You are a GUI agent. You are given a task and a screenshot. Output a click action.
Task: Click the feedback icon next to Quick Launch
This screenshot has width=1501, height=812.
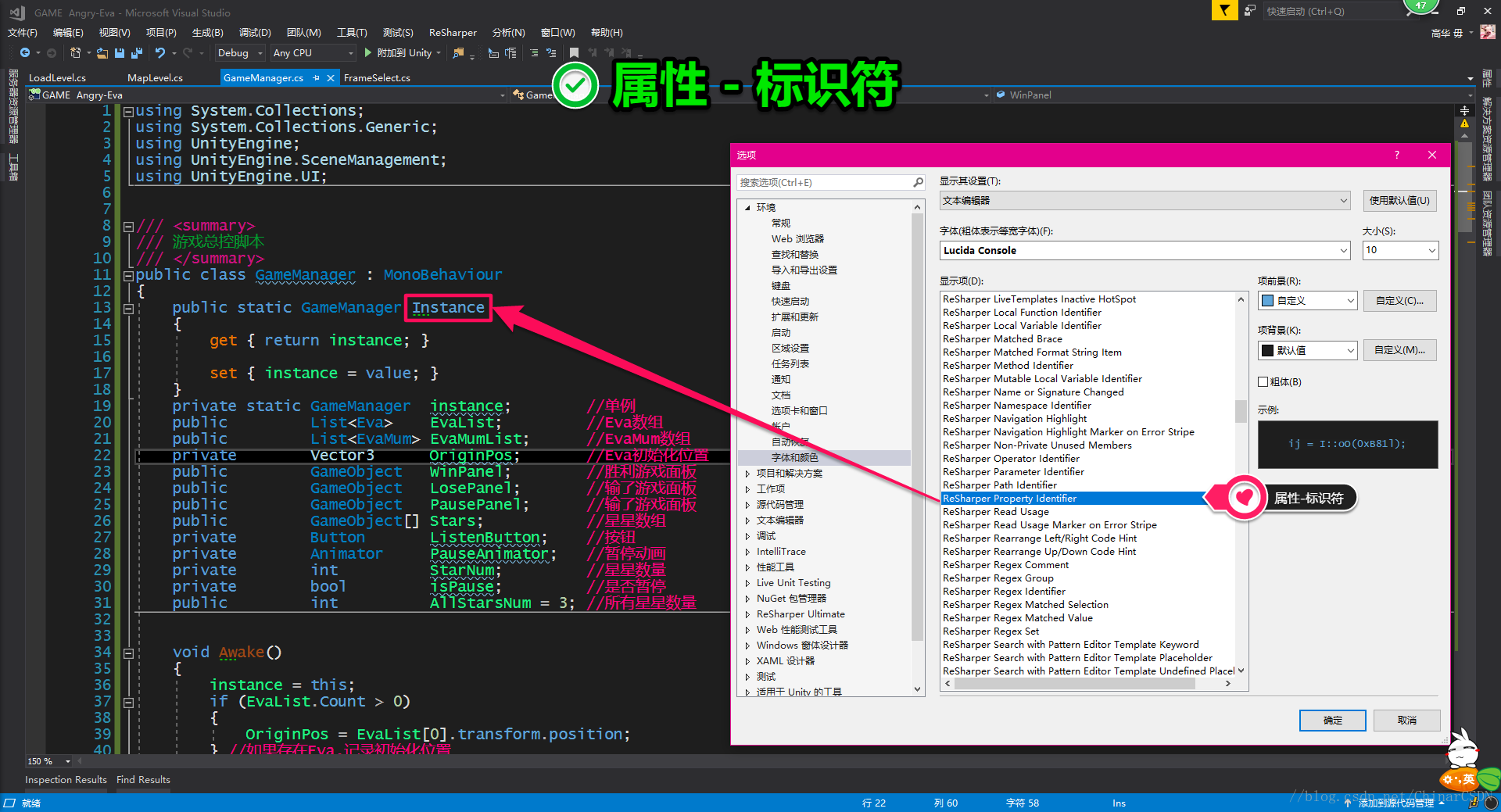click(x=1250, y=10)
